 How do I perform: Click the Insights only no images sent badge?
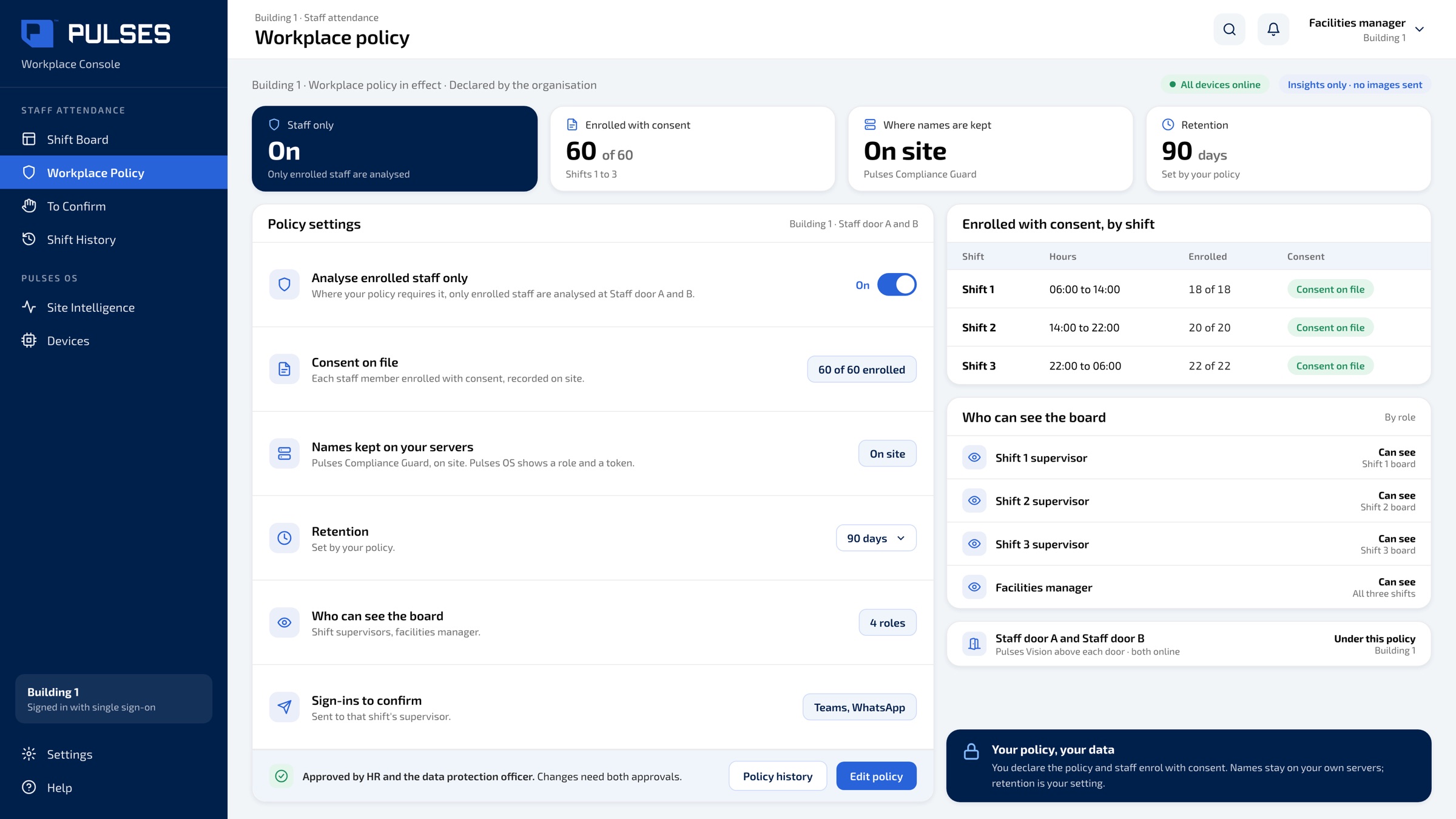coord(1355,84)
